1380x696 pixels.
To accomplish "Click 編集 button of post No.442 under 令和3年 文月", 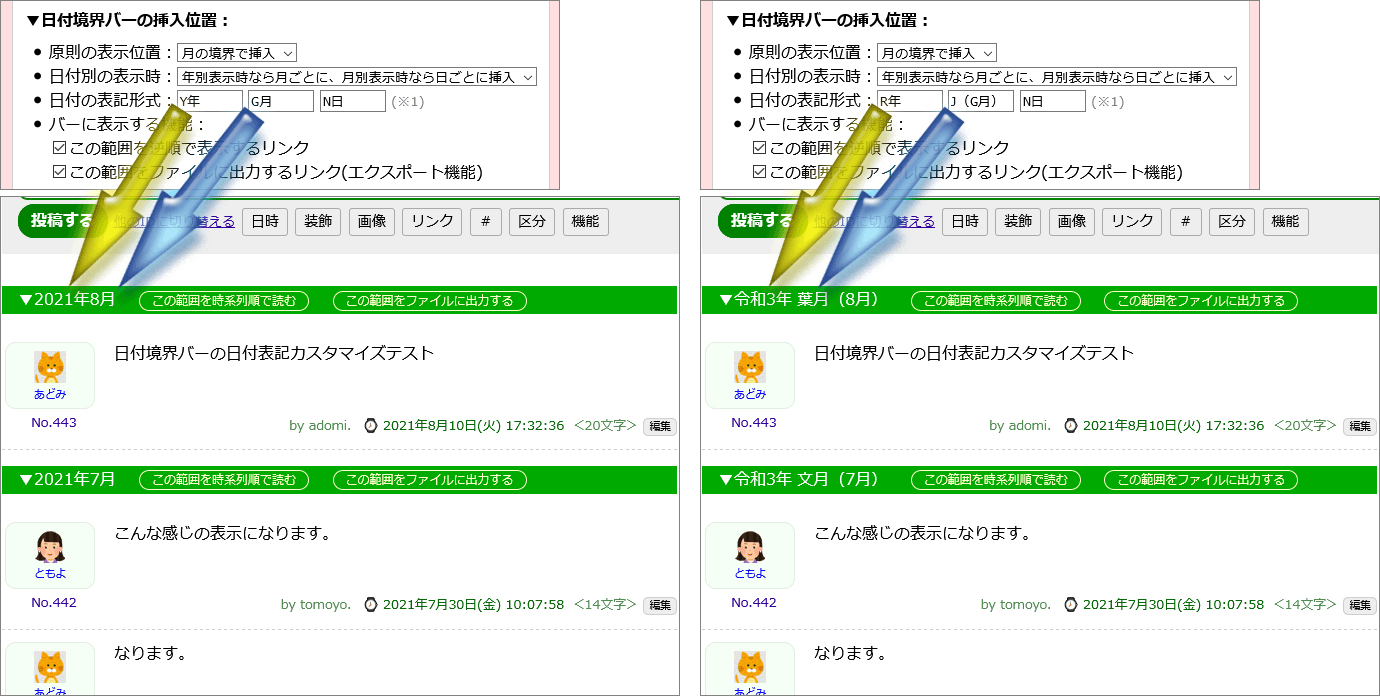I will point(1360,605).
